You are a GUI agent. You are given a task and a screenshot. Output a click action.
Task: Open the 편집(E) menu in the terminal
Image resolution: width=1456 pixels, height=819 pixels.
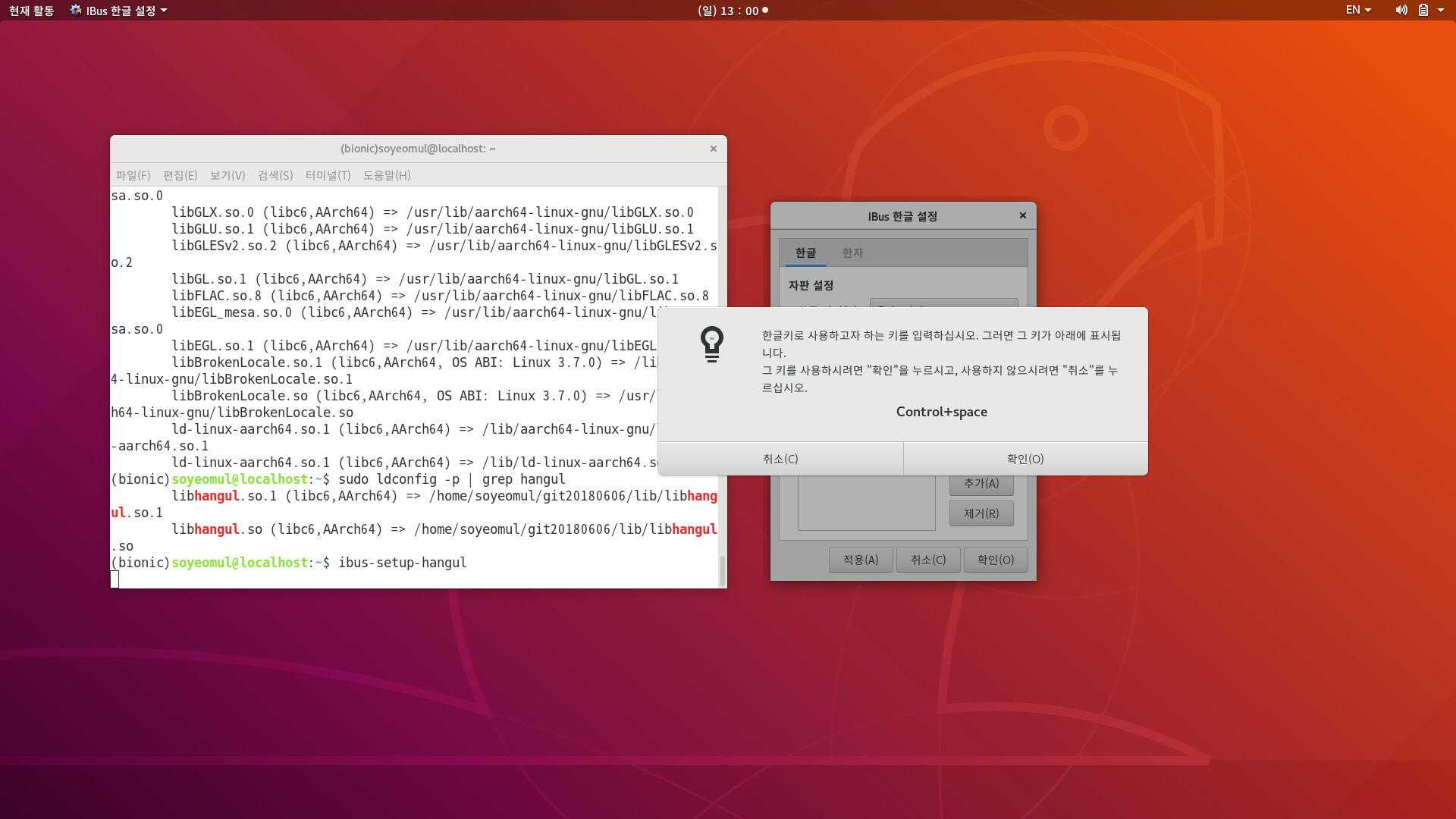click(180, 175)
